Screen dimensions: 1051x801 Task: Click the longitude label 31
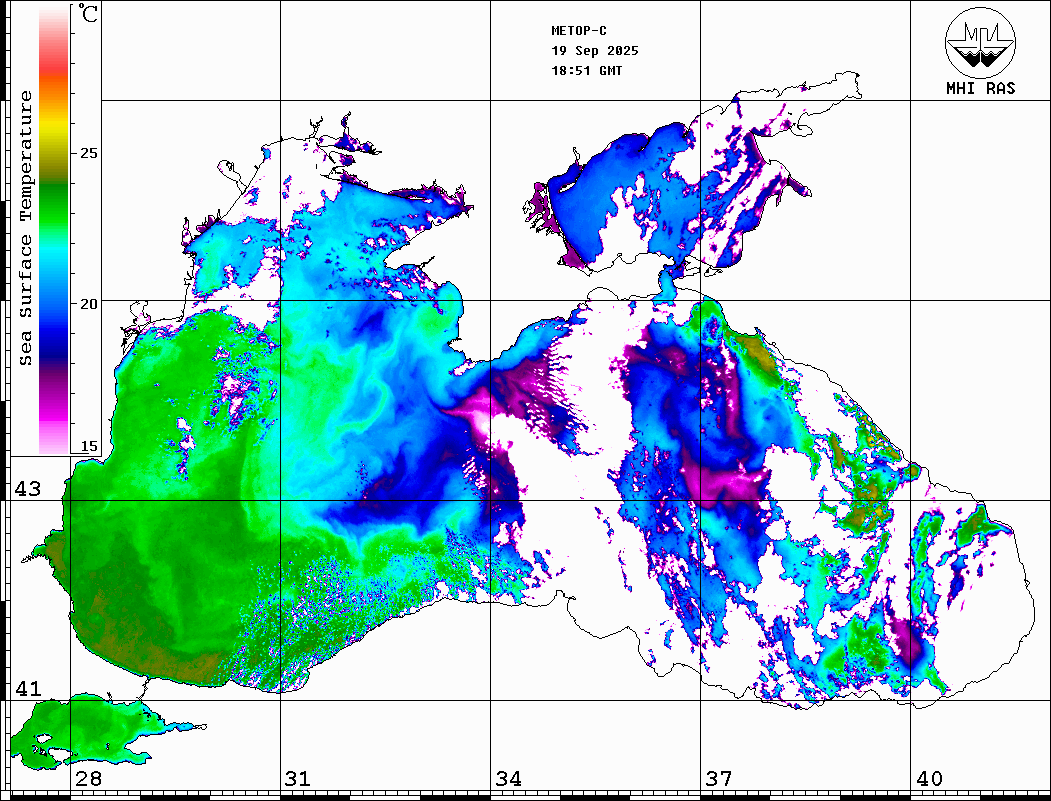point(298,779)
